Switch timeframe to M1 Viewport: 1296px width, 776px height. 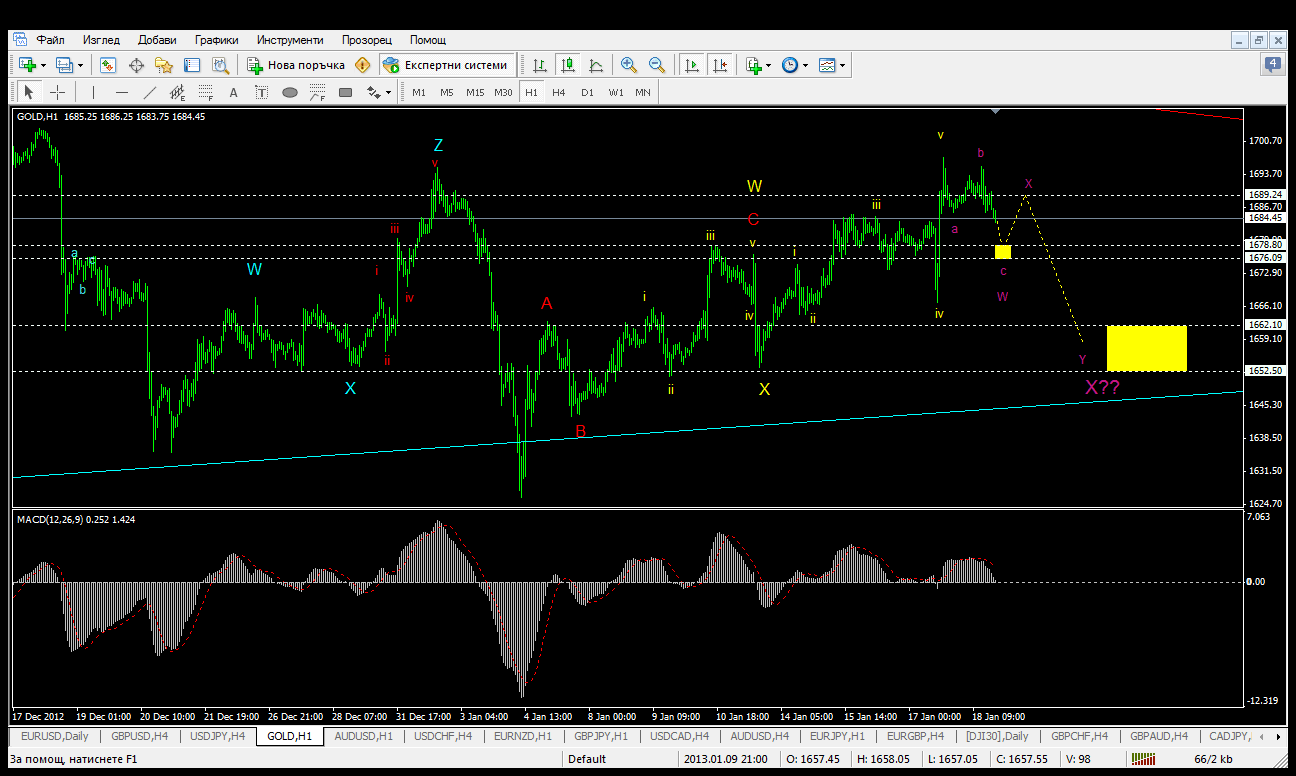click(419, 92)
